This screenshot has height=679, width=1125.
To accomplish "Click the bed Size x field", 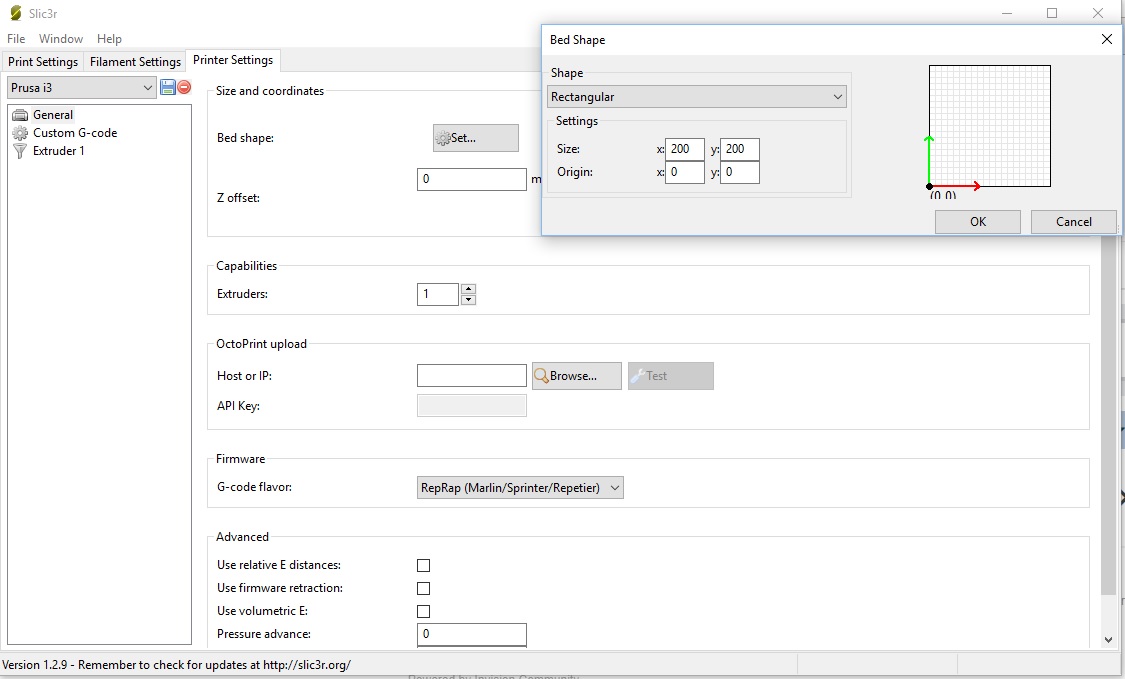I will [684, 149].
